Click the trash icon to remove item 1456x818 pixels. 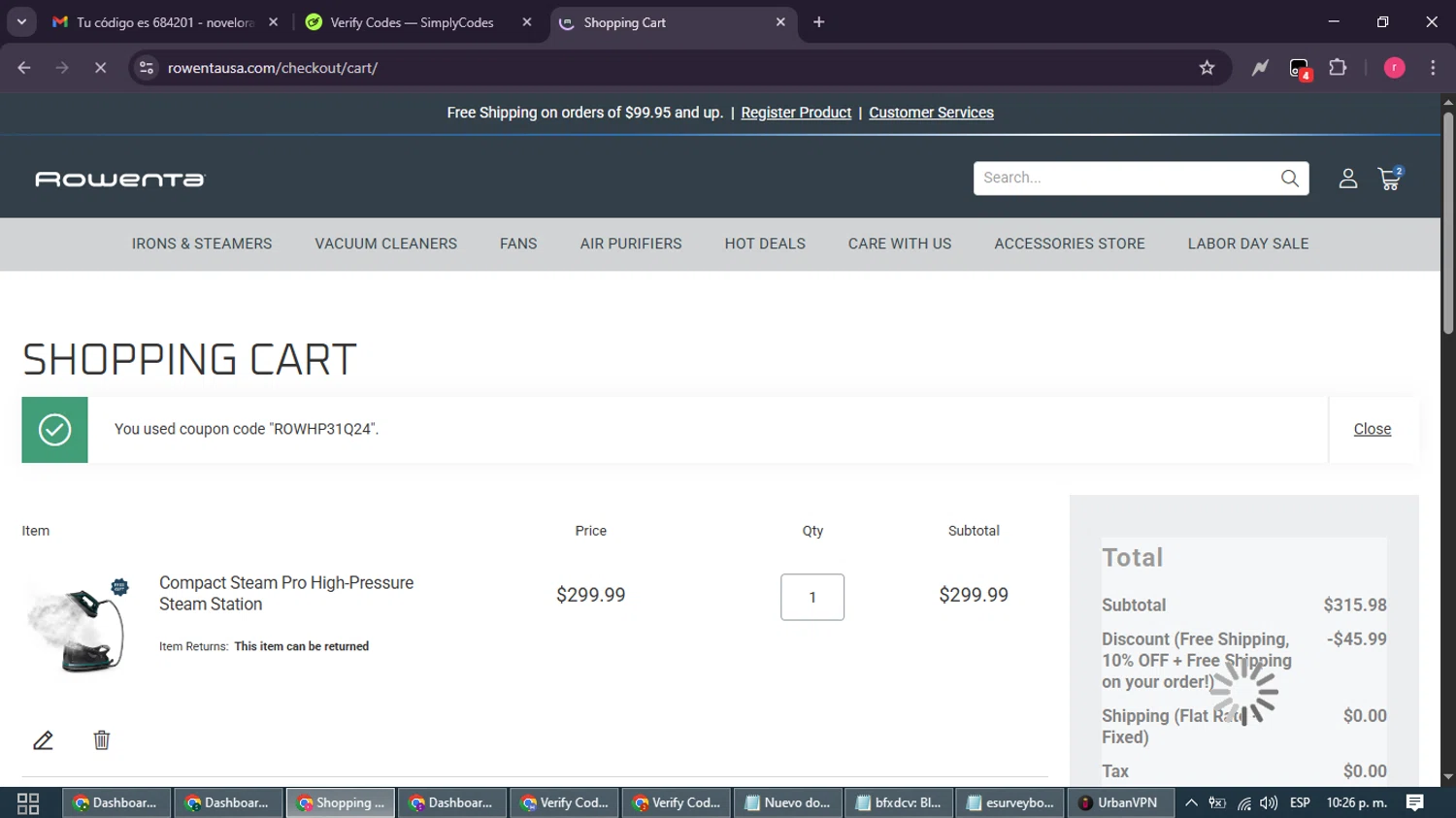pyautogui.click(x=102, y=740)
